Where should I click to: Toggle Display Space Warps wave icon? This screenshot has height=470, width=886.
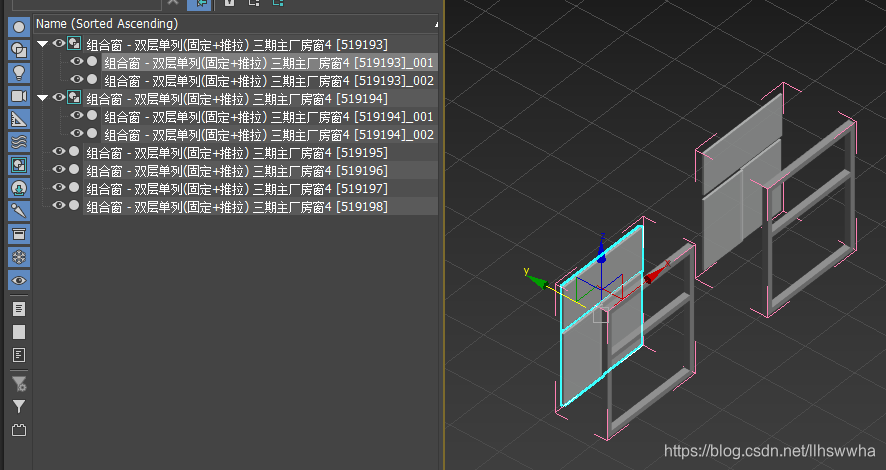[x=19, y=142]
